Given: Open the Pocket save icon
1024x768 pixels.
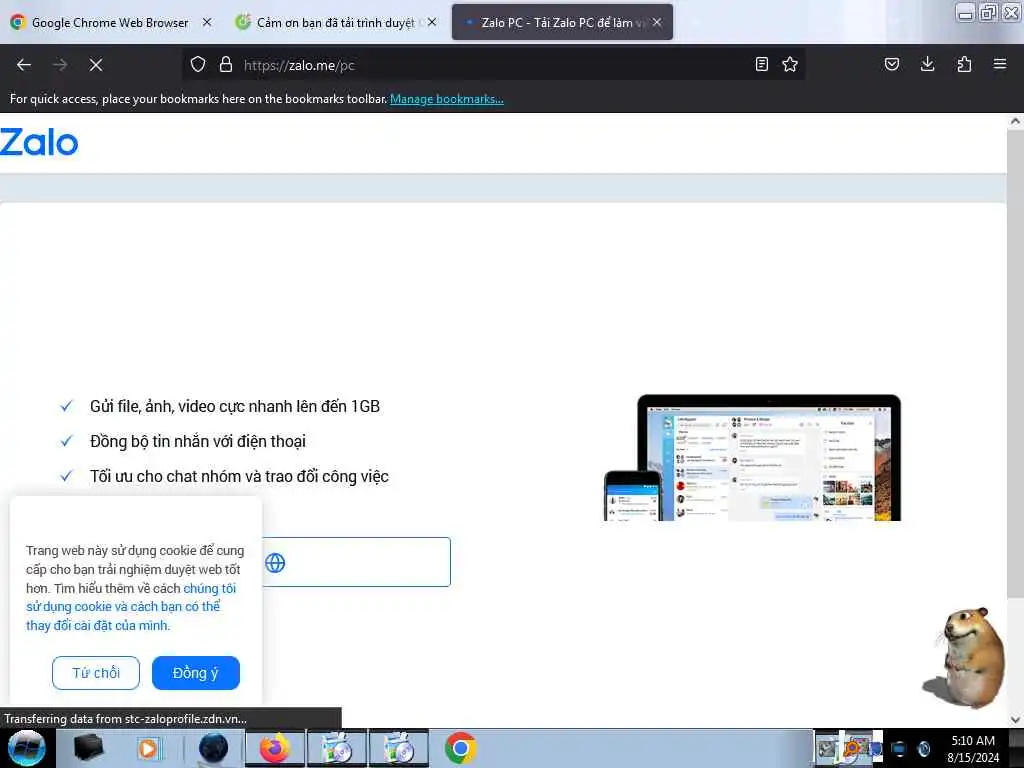Looking at the screenshot, I should (x=891, y=64).
